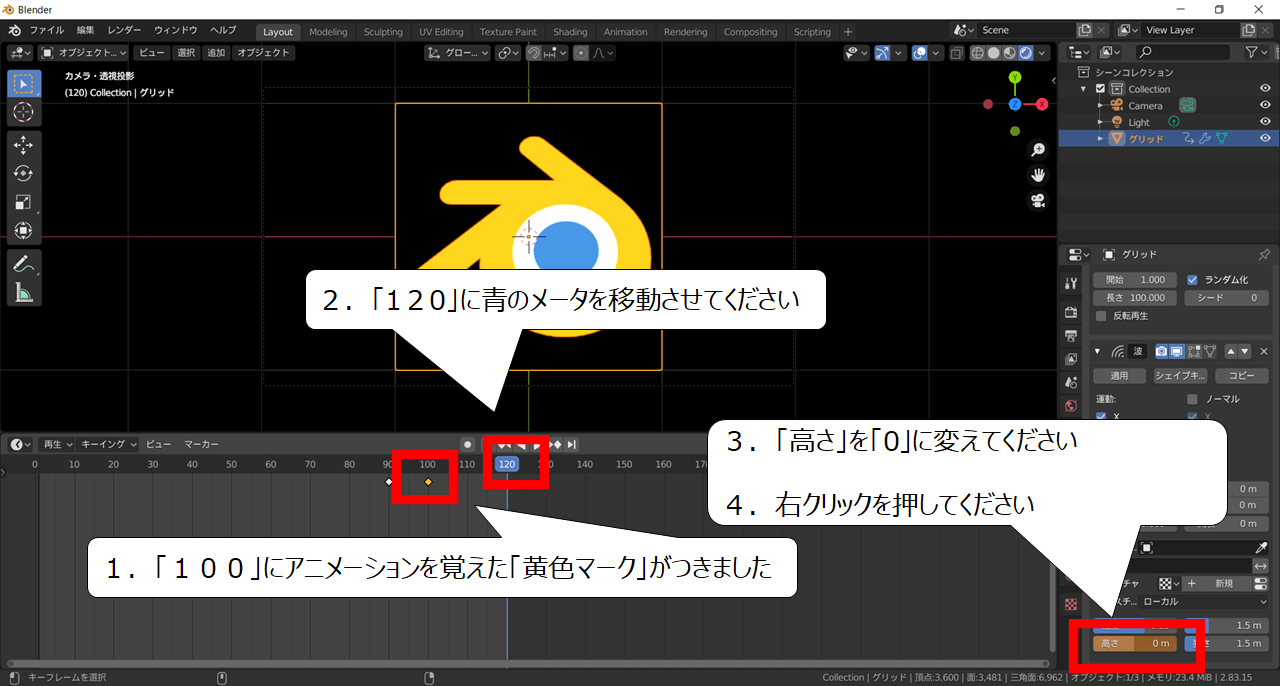Open the View Layer properties tab
Screen dimensions: 1280x686
[x=1071, y=359]
